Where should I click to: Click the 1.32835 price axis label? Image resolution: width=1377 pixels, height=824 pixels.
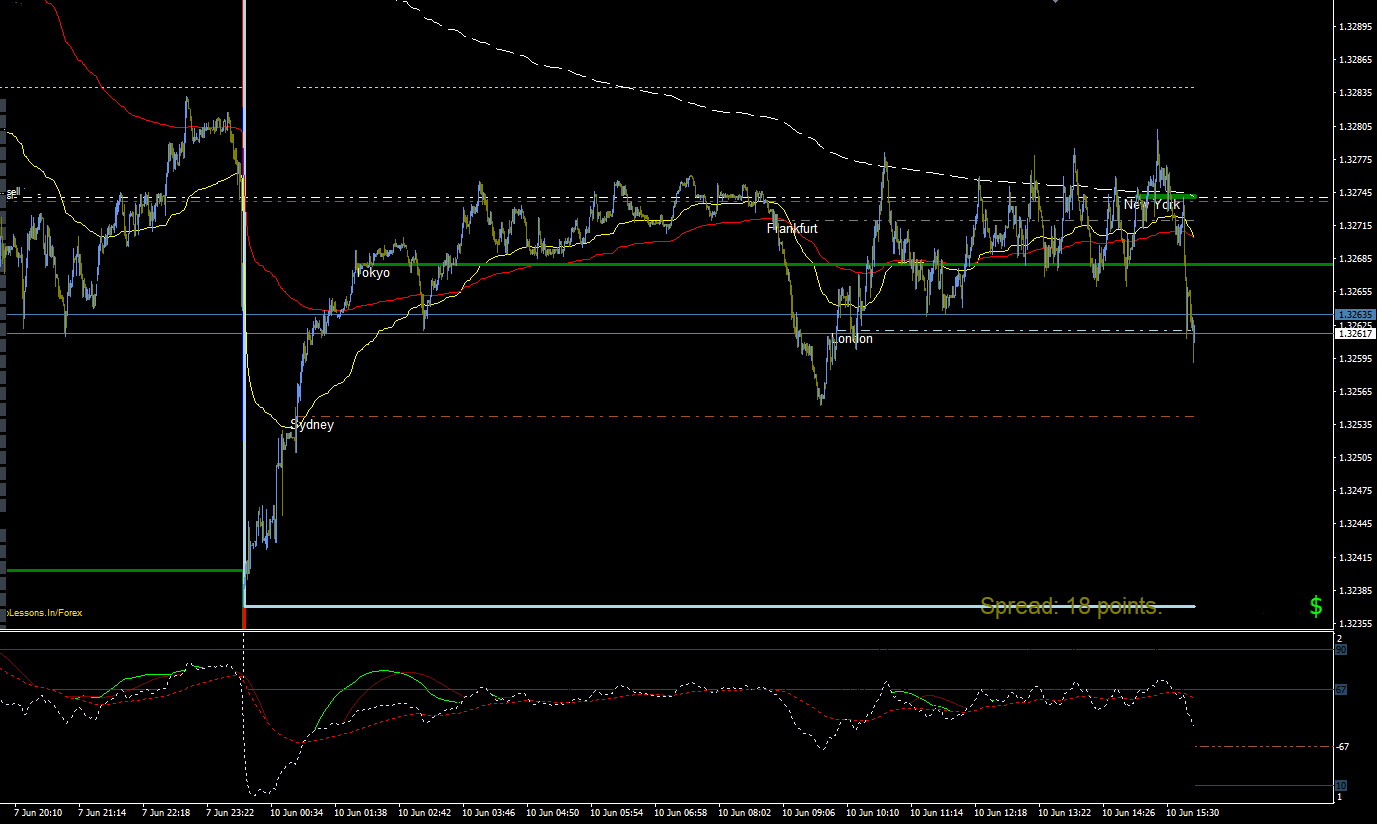tap(1356, 93)
